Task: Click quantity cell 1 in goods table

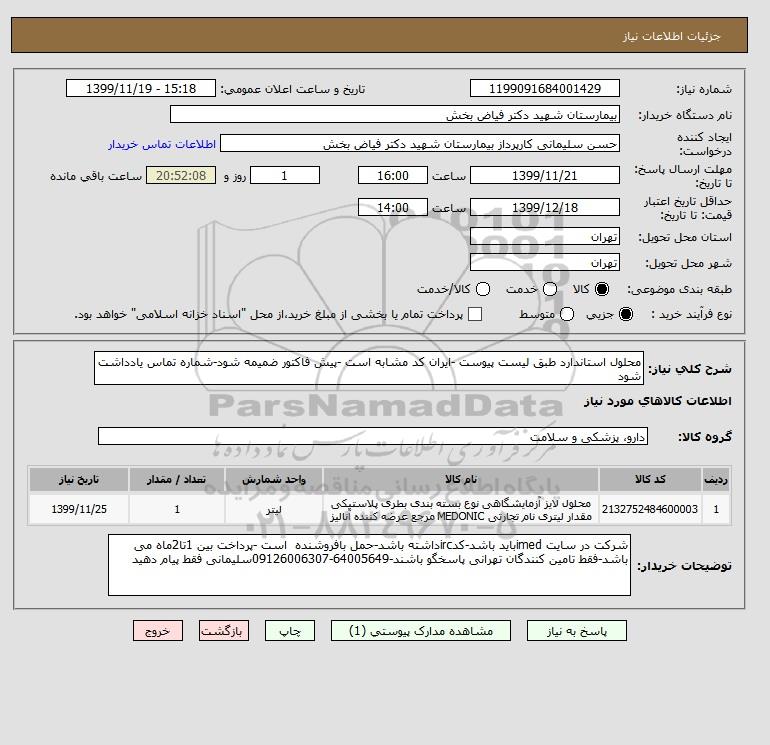Action: 177,509
